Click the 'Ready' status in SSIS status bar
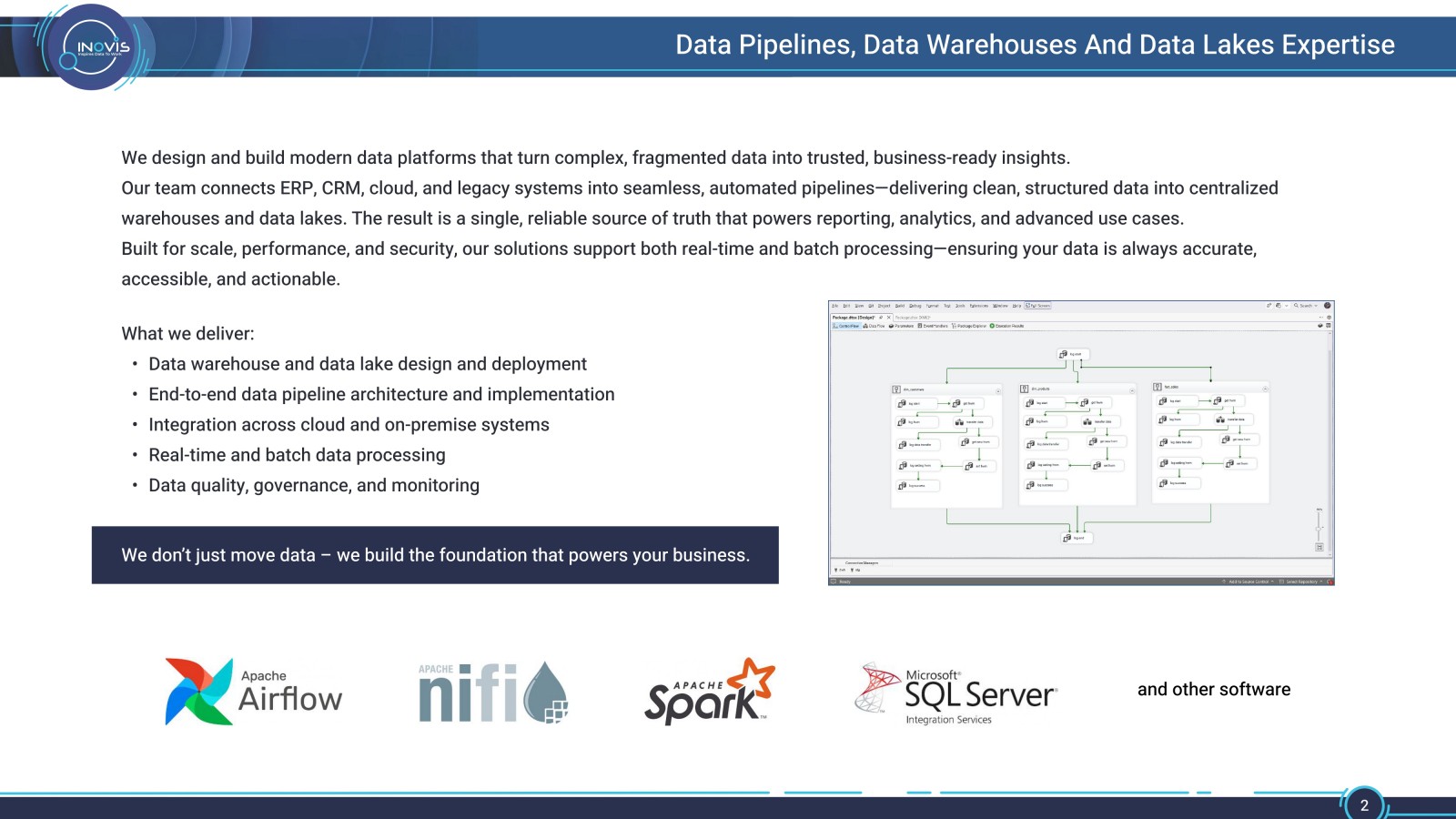Image resolution: width=1456 pixels, height=819 pixels. 844,581
